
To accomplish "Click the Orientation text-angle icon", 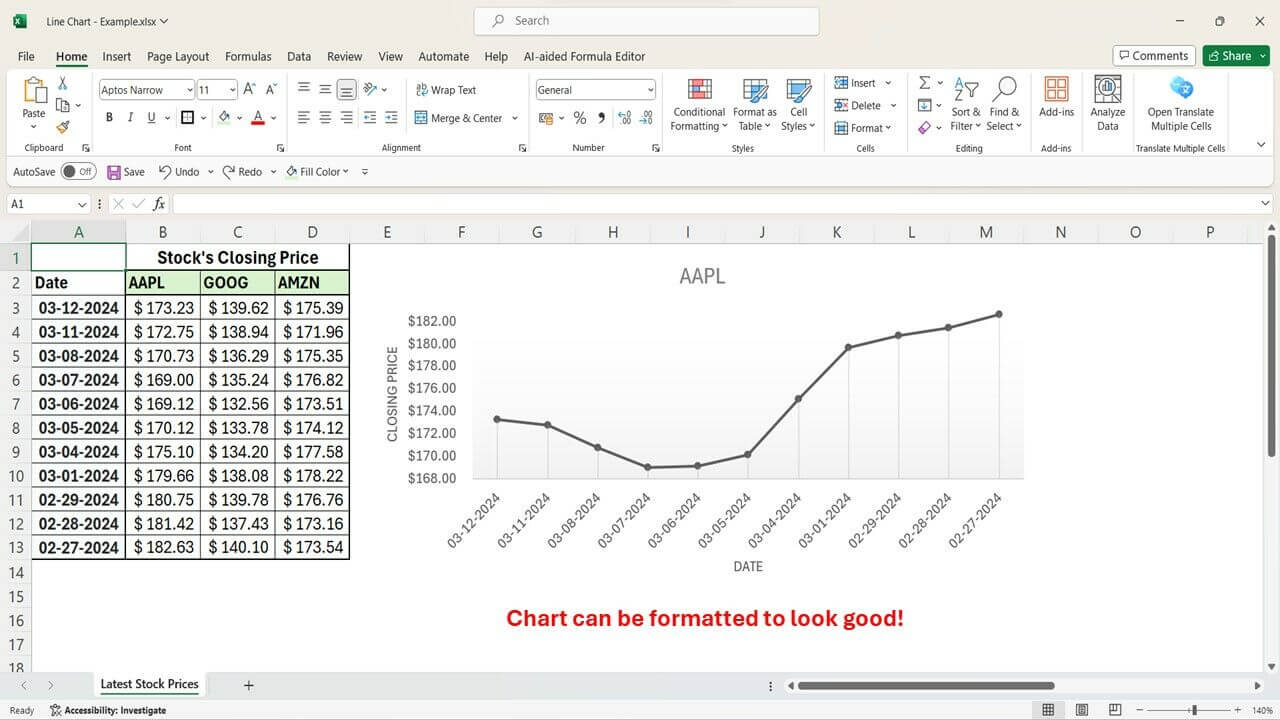I will (371, 89).
